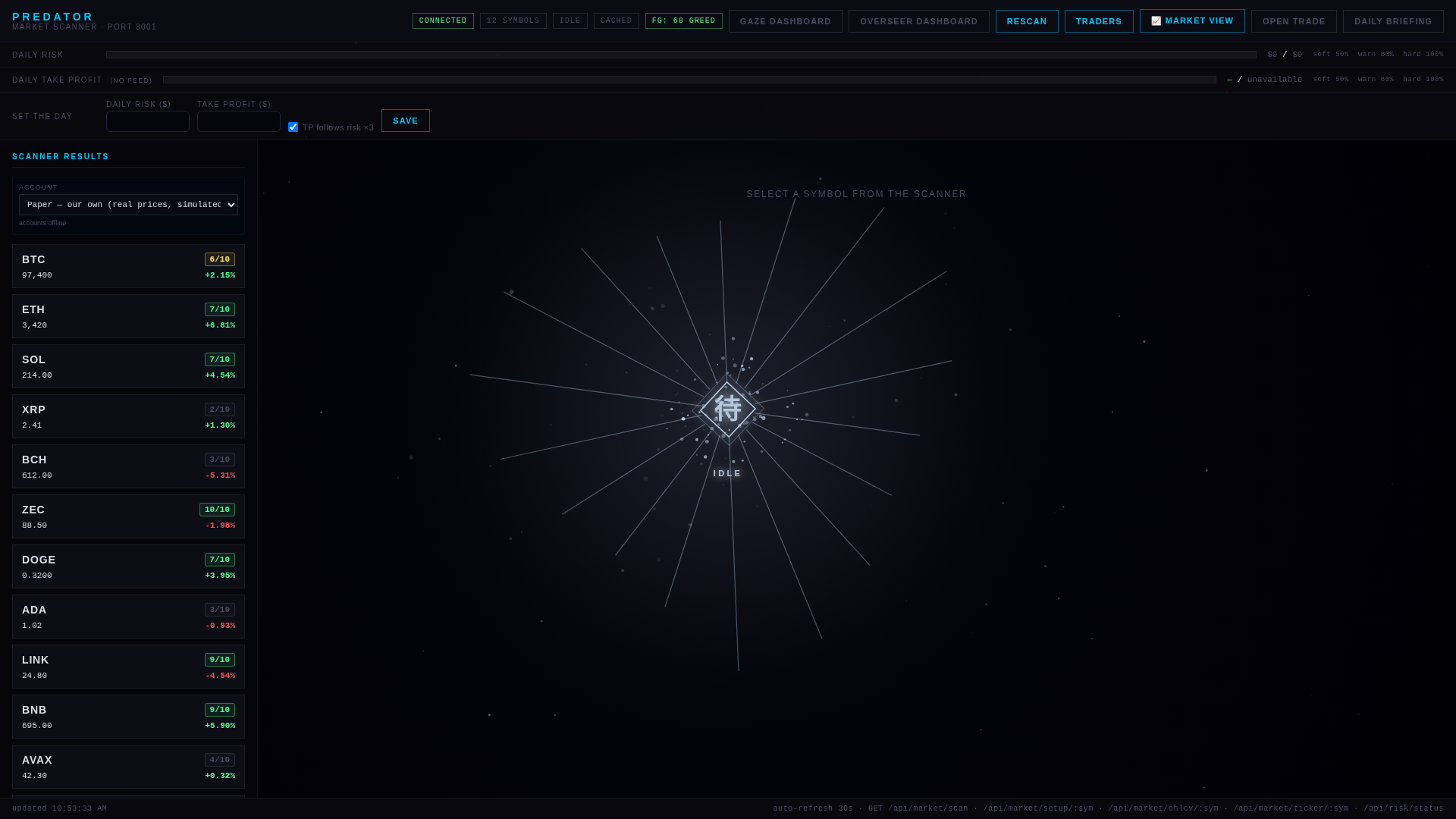Click the CONNECTED status badge
This screenshot has width=1456, height=819.
[443, 21]
